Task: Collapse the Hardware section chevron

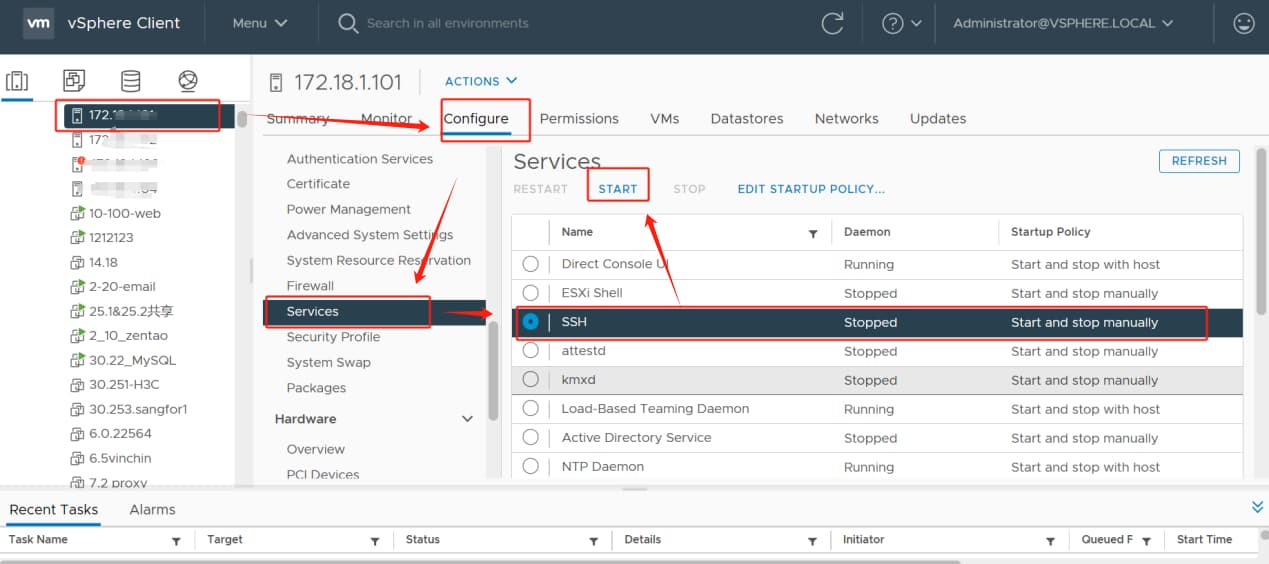Action: tap(467, 419)
